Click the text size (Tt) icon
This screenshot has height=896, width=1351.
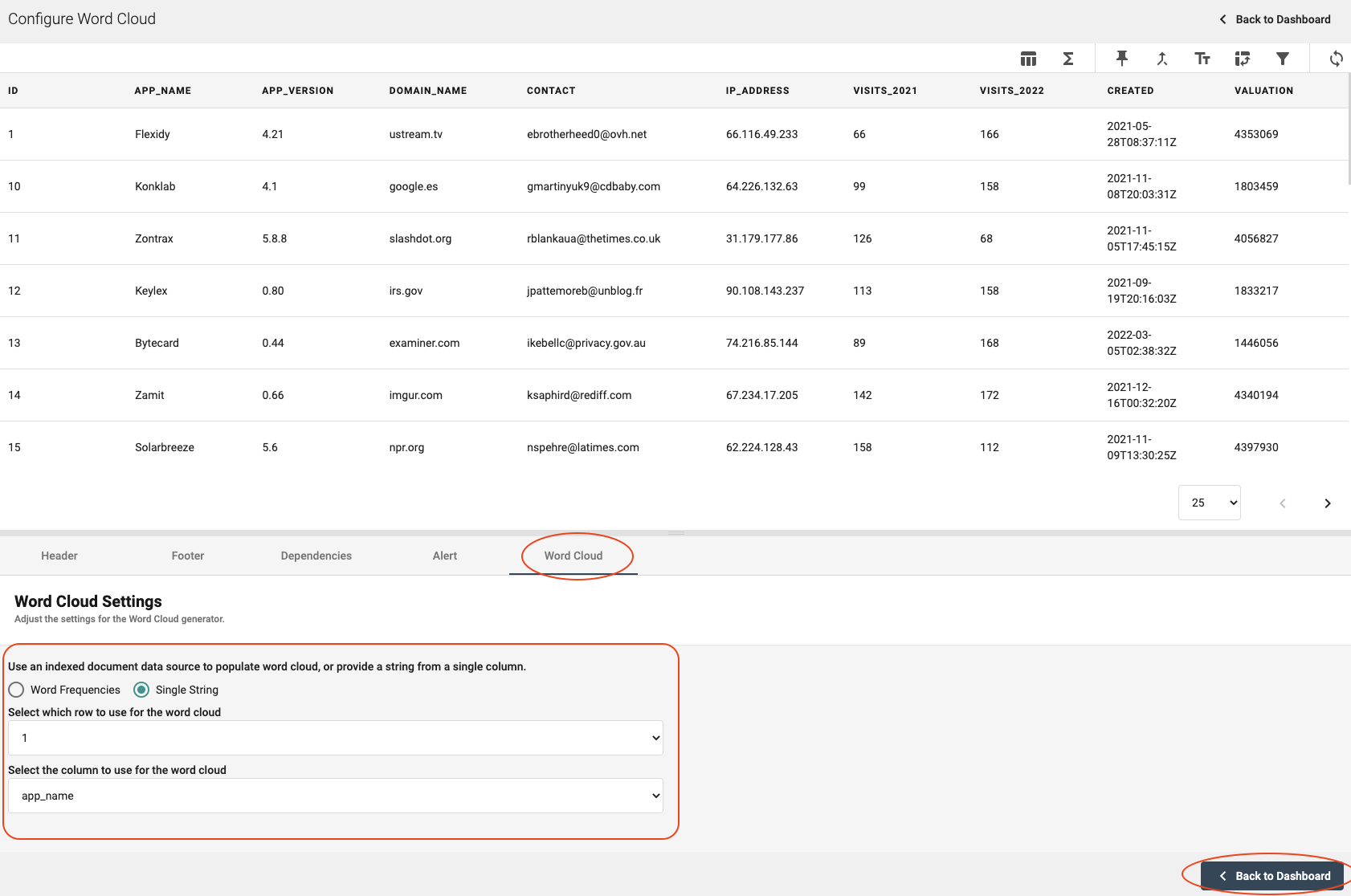click(x=1202, y=59)
